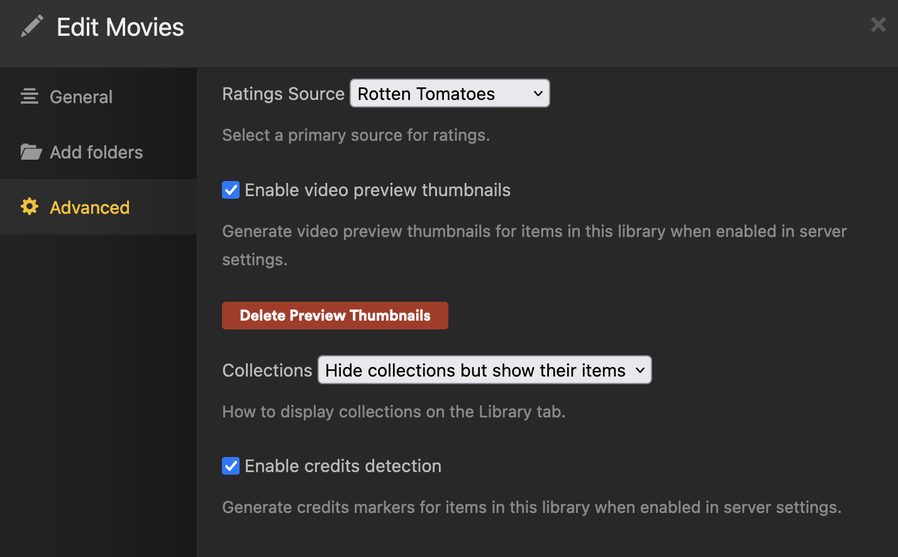Open the Add folders tab
Viewport: 898px width, 557px height.
(x=96, y=152)
